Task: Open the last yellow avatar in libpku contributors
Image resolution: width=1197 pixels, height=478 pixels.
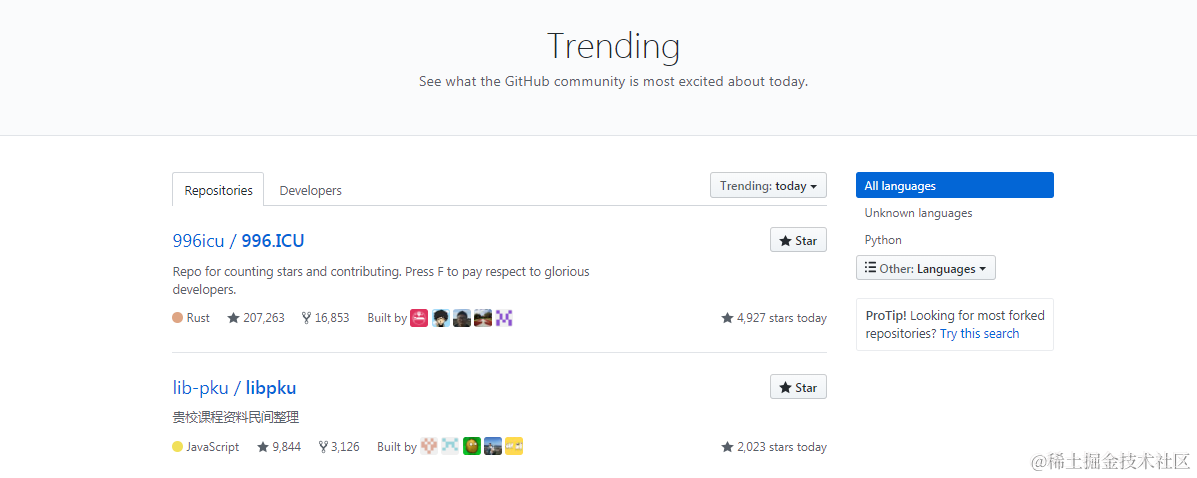Action: point(514,446)
